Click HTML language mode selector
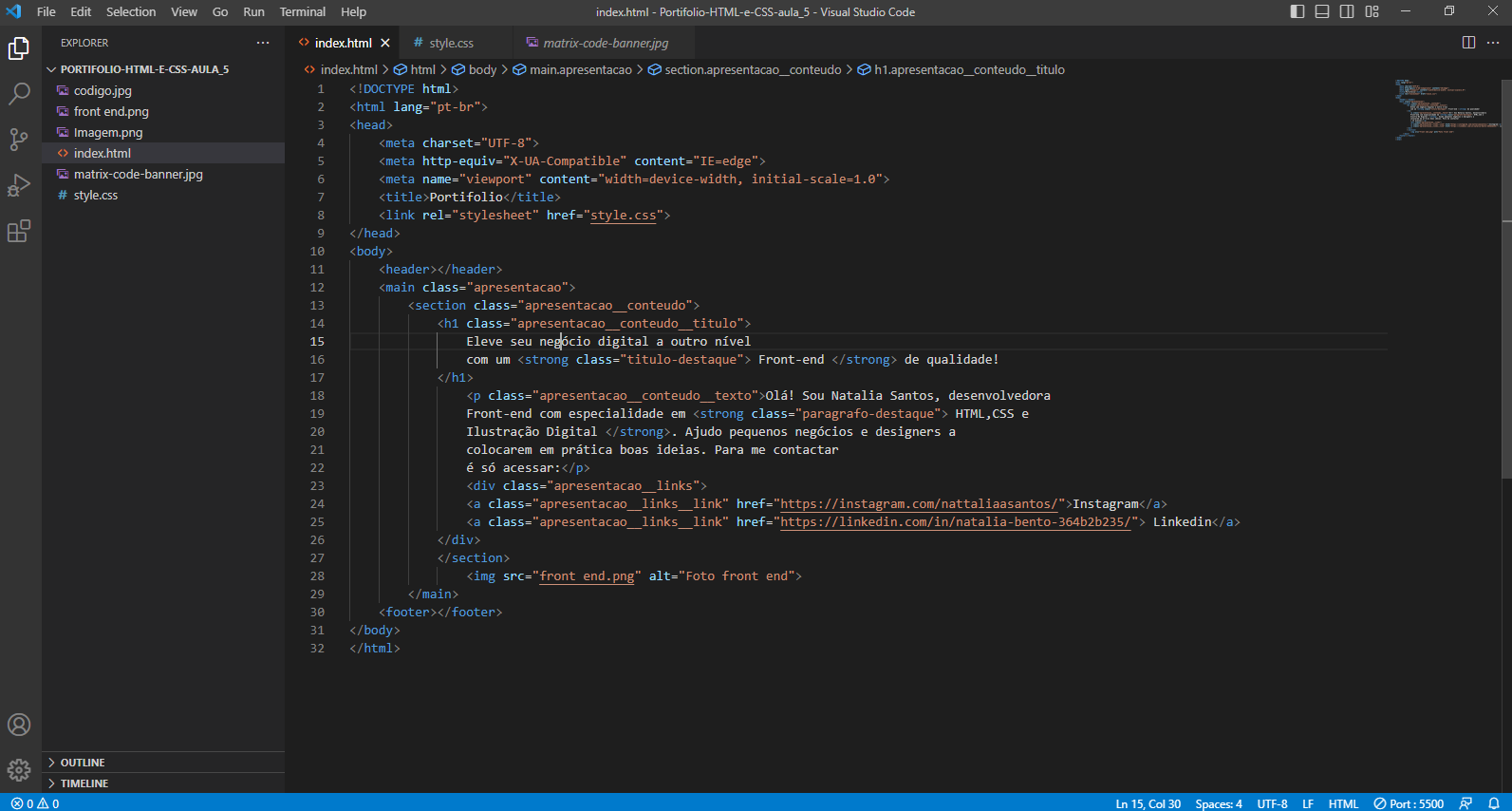Screen dimensions: 1512x811 point(1343,803)
